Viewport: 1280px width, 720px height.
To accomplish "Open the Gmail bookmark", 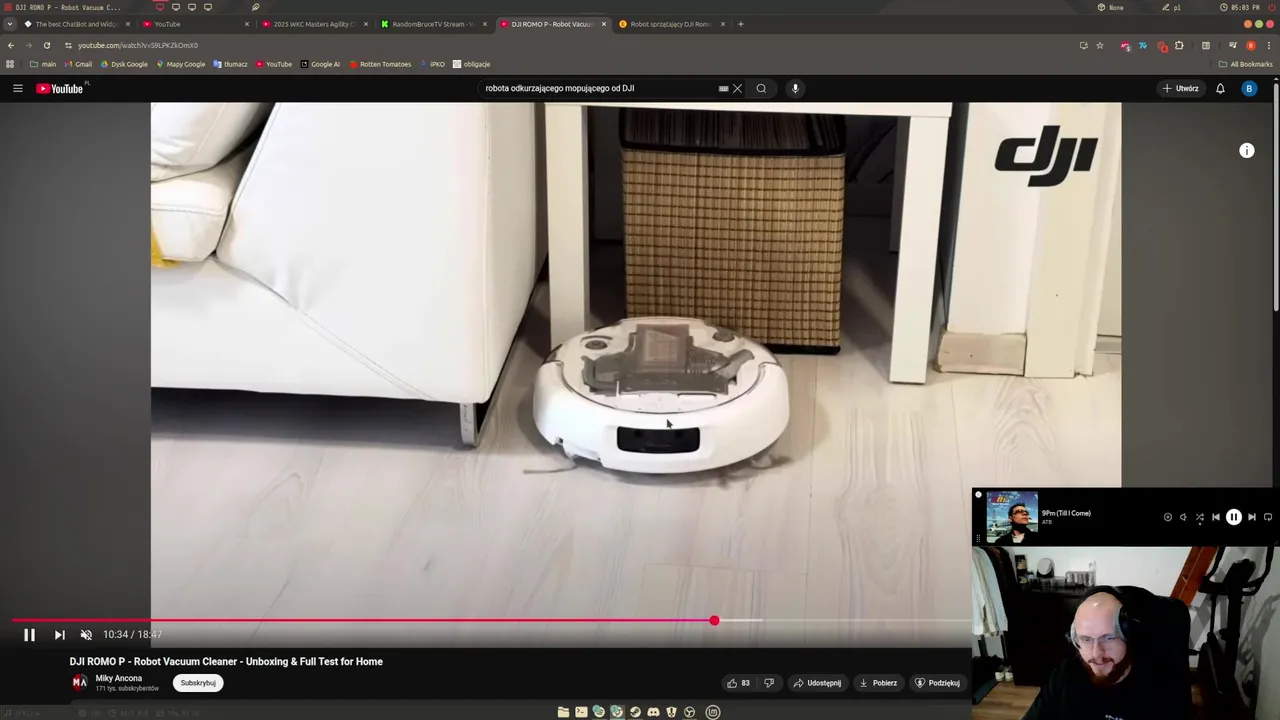I will 79,64.
